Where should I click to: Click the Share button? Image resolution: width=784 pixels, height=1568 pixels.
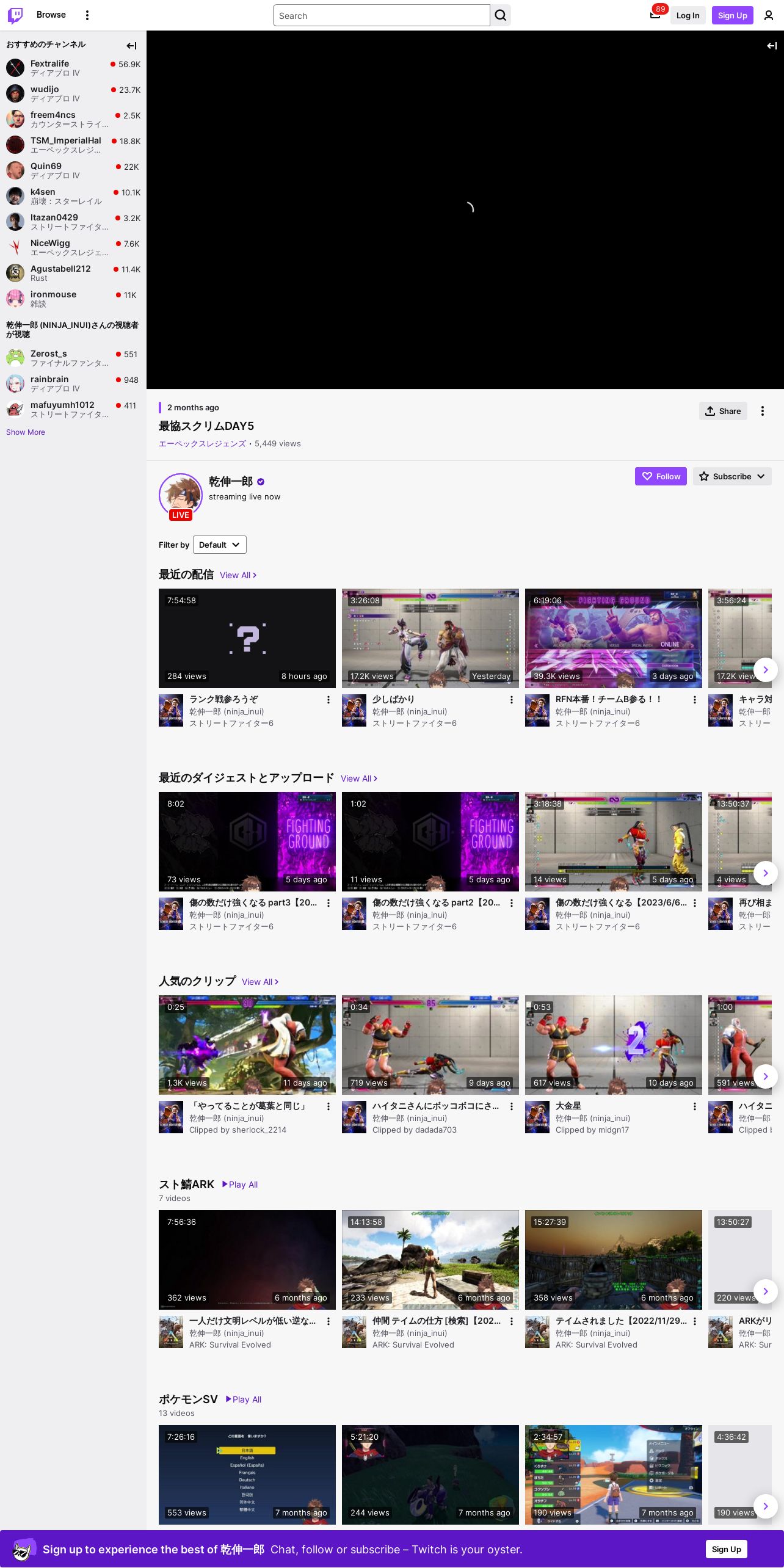(x=723, y=411)
